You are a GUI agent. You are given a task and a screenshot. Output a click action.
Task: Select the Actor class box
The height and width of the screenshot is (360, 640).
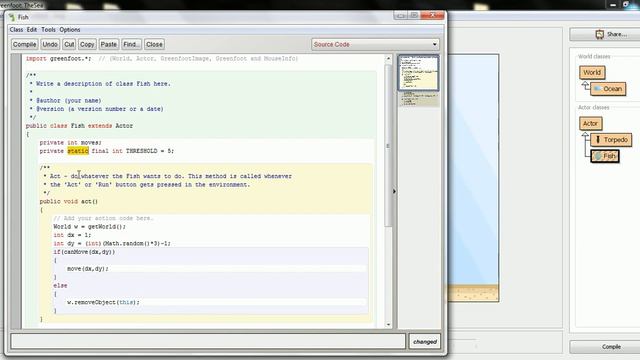[x=590, y=123]
